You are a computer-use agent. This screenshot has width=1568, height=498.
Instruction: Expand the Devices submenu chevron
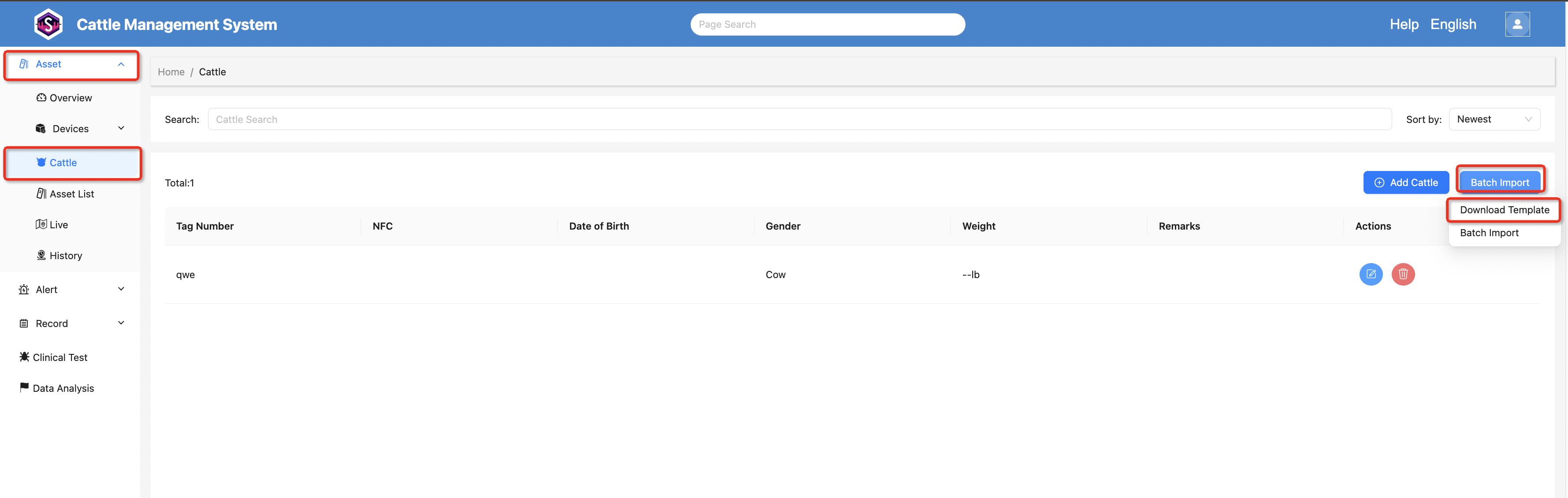click(x=121, y=128)
